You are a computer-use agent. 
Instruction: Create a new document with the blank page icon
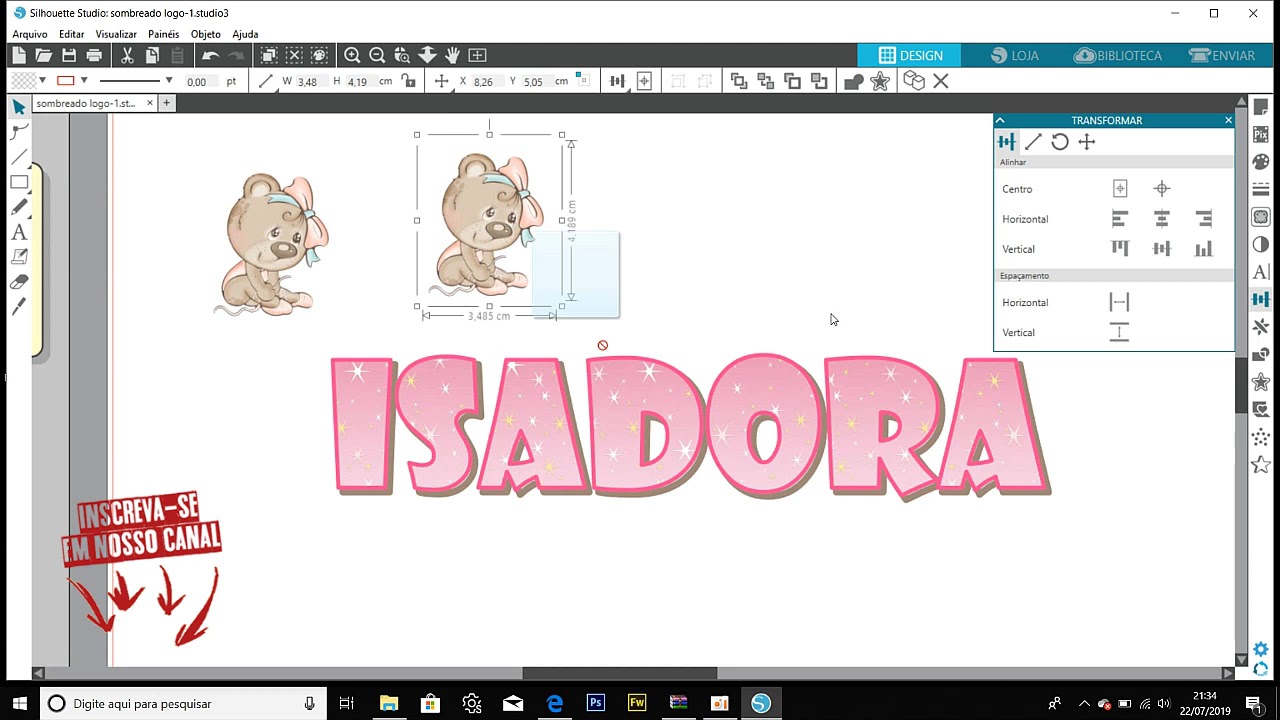[19, 56]
